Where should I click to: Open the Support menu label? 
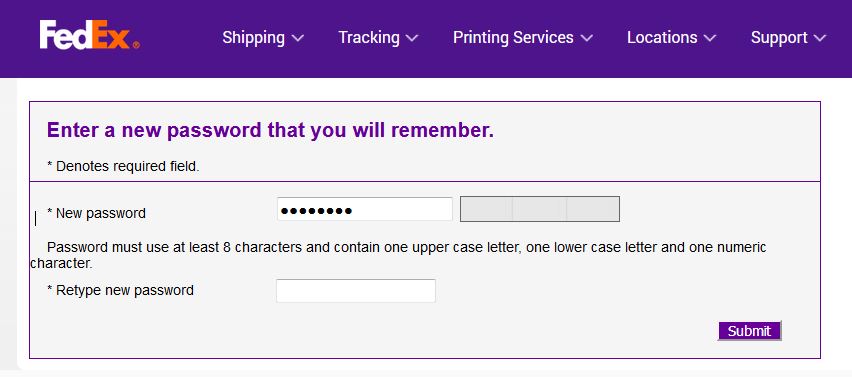click(779, 37)
